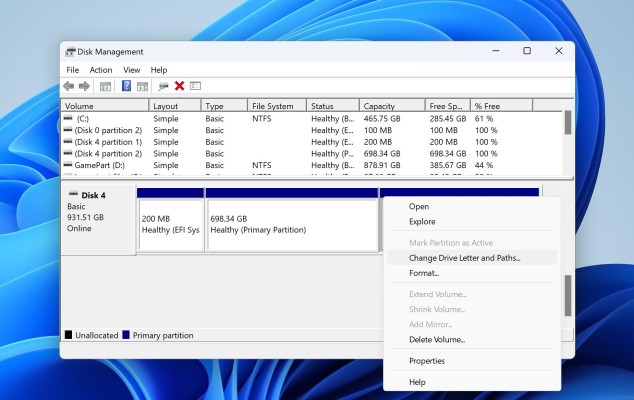Viewport: 634px width, 400px height.
Task: Select the 698.34 GB Healthy (Primary Partition) block
Action: pos(292,224)
